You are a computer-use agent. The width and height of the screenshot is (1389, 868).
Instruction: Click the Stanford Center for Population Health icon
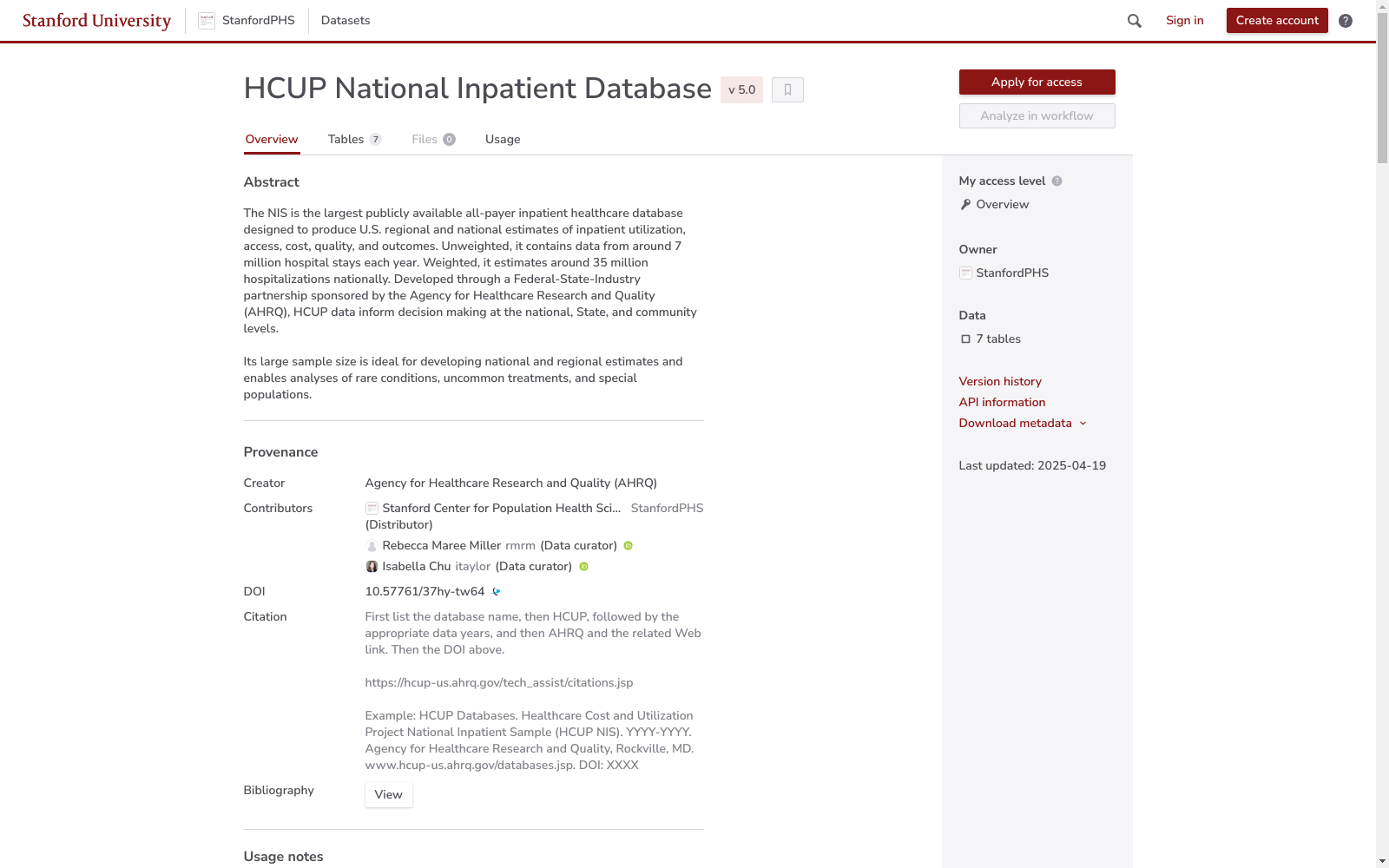coord(372,509)
